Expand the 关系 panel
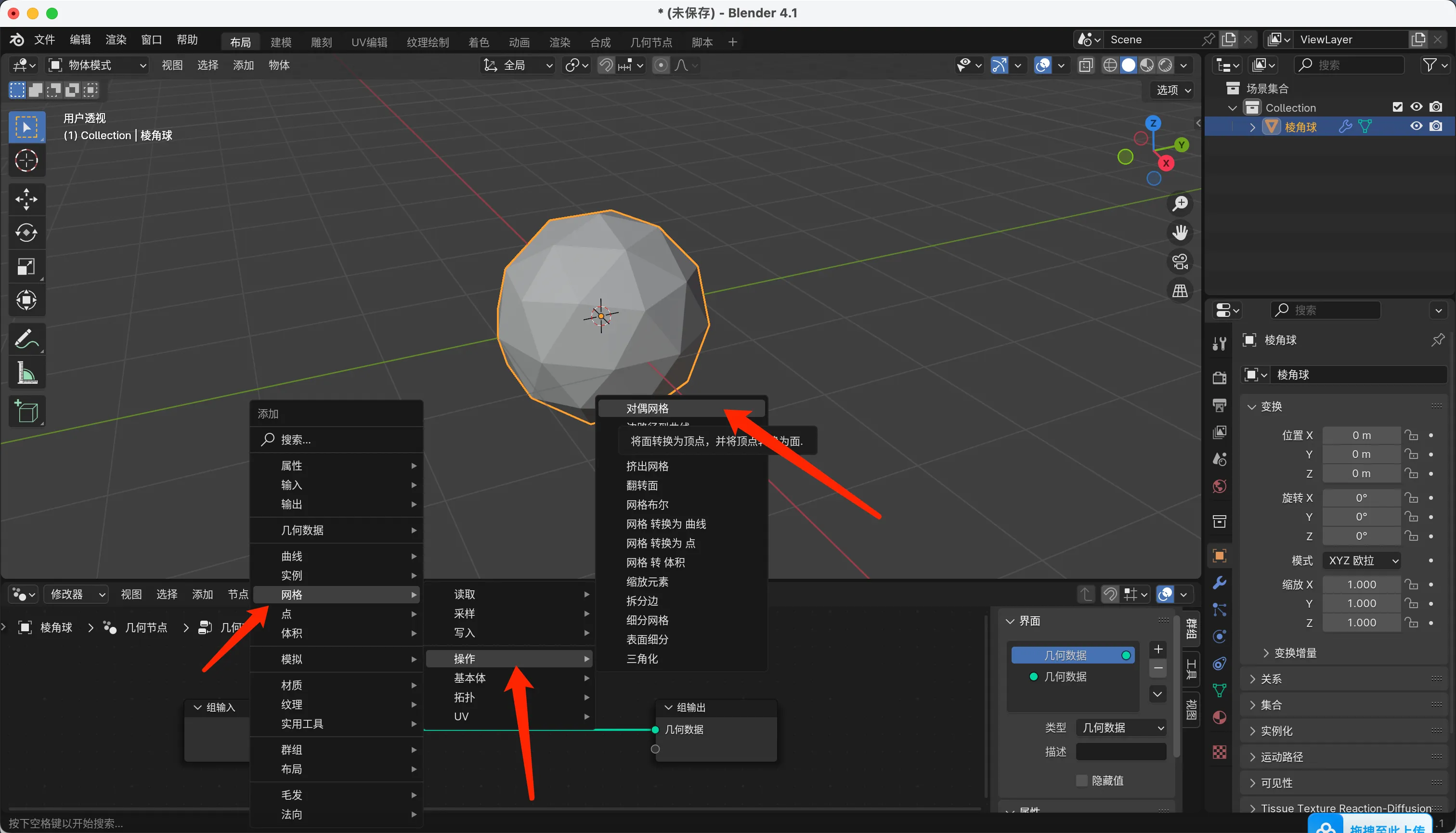This screenshot has height=833, width=1456. pyautogui.click(x=1271, y=679)
